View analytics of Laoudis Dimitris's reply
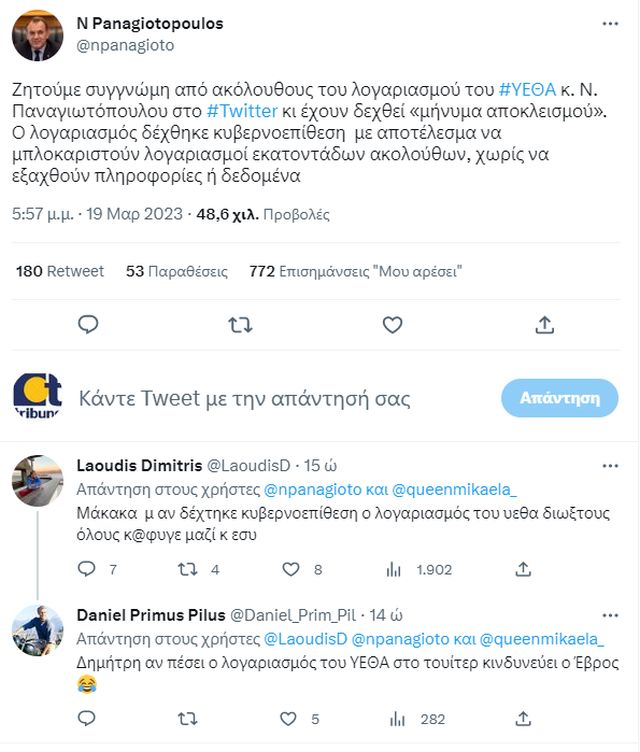Viewport: 640px width, 752px height. [396, 569]
